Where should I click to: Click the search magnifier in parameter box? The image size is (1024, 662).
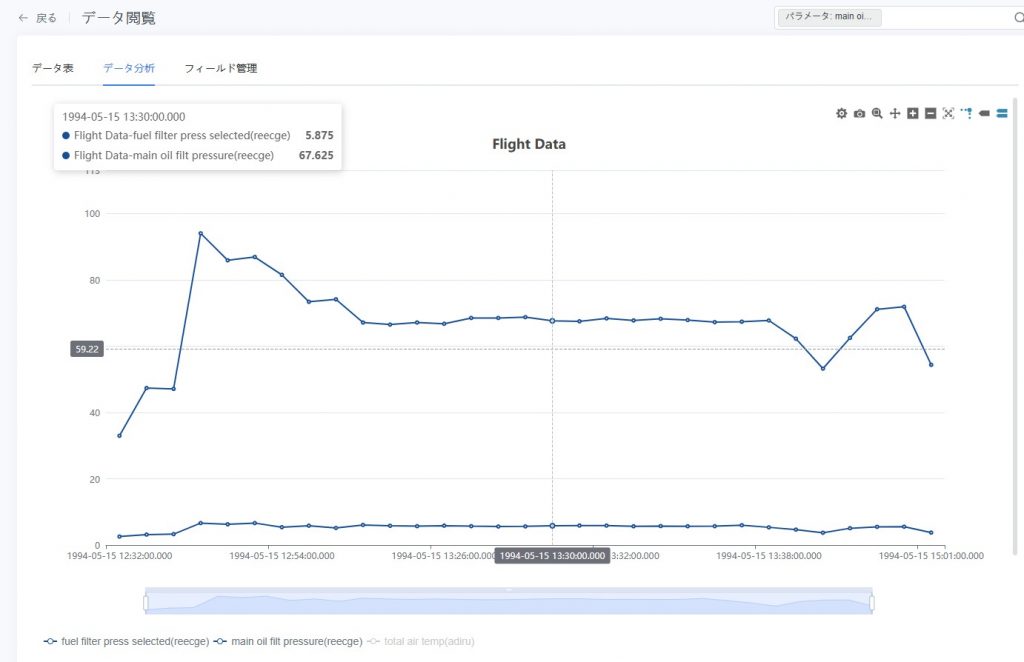pos(1018,18)
